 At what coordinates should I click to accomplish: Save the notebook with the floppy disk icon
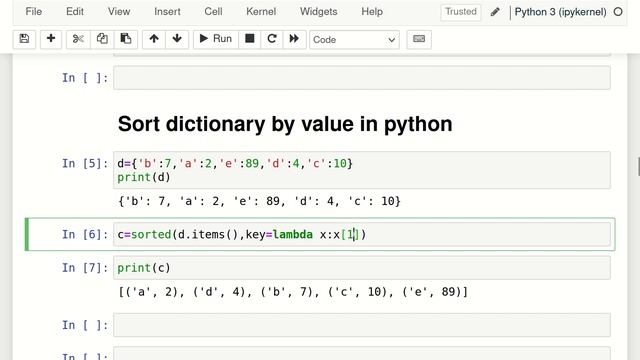[24, 39]
